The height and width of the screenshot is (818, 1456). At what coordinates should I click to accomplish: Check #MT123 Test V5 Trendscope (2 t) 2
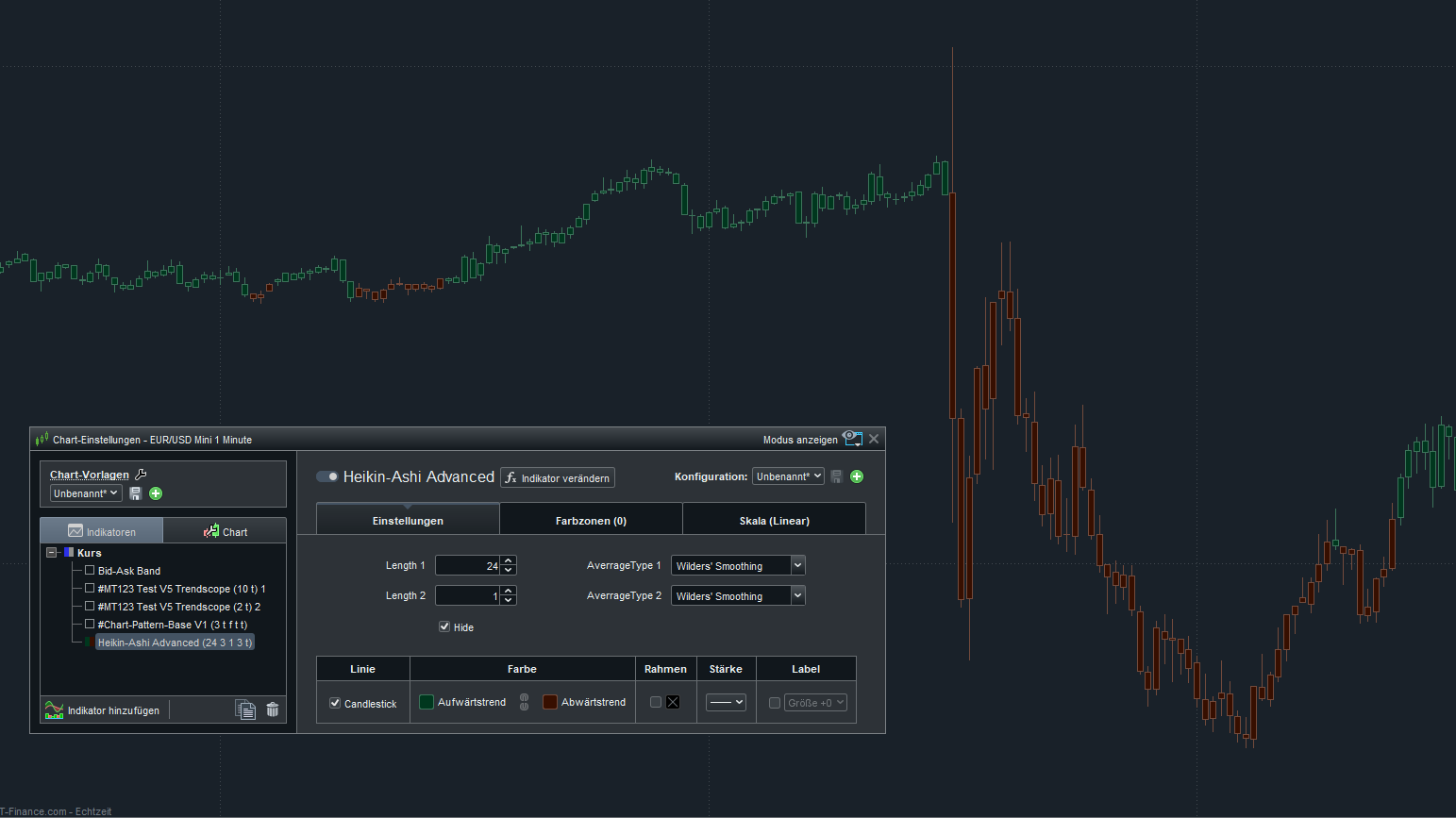[x=90, y=606]
